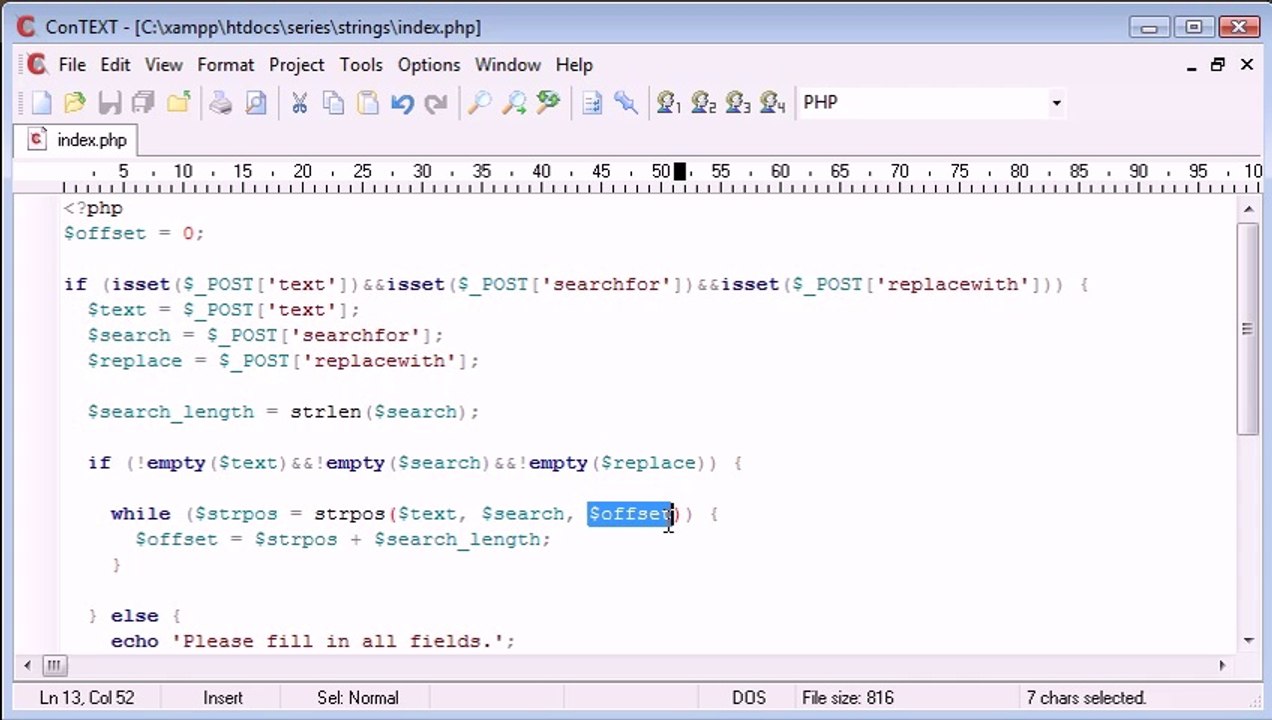
Task: Undo the last edit
Action: (402, 102)
